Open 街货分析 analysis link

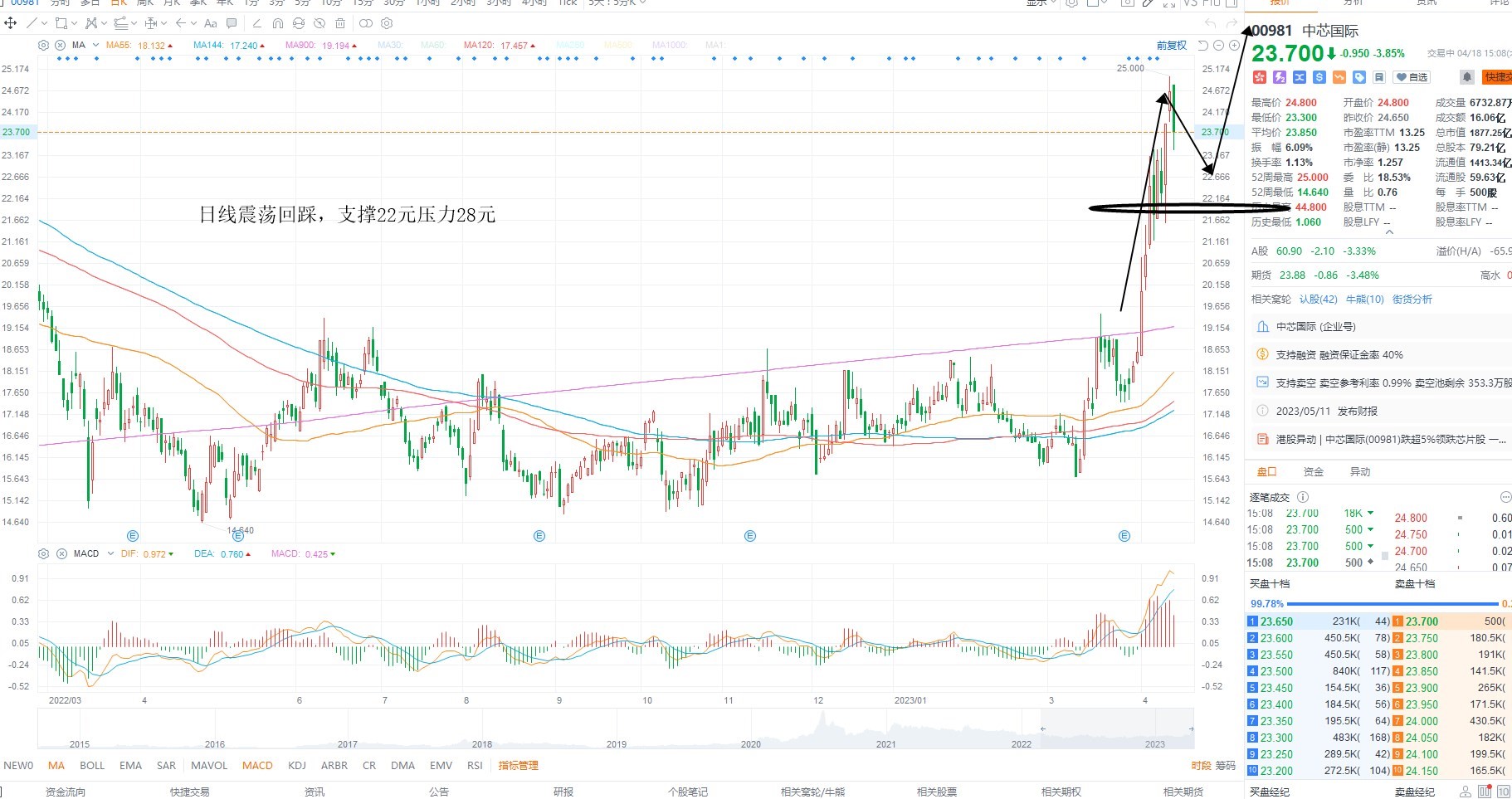pyautogui.click(x=1412, y=299)
